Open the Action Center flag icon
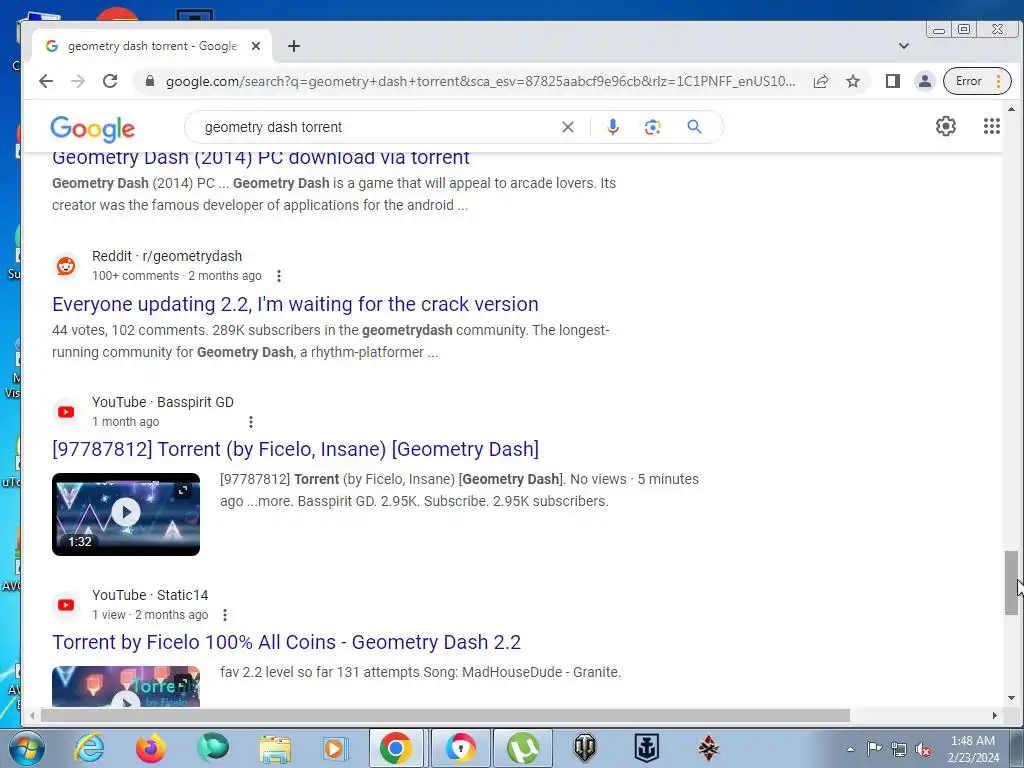The width and height of the screenshot is (1024, 768). tap(874, 749)
